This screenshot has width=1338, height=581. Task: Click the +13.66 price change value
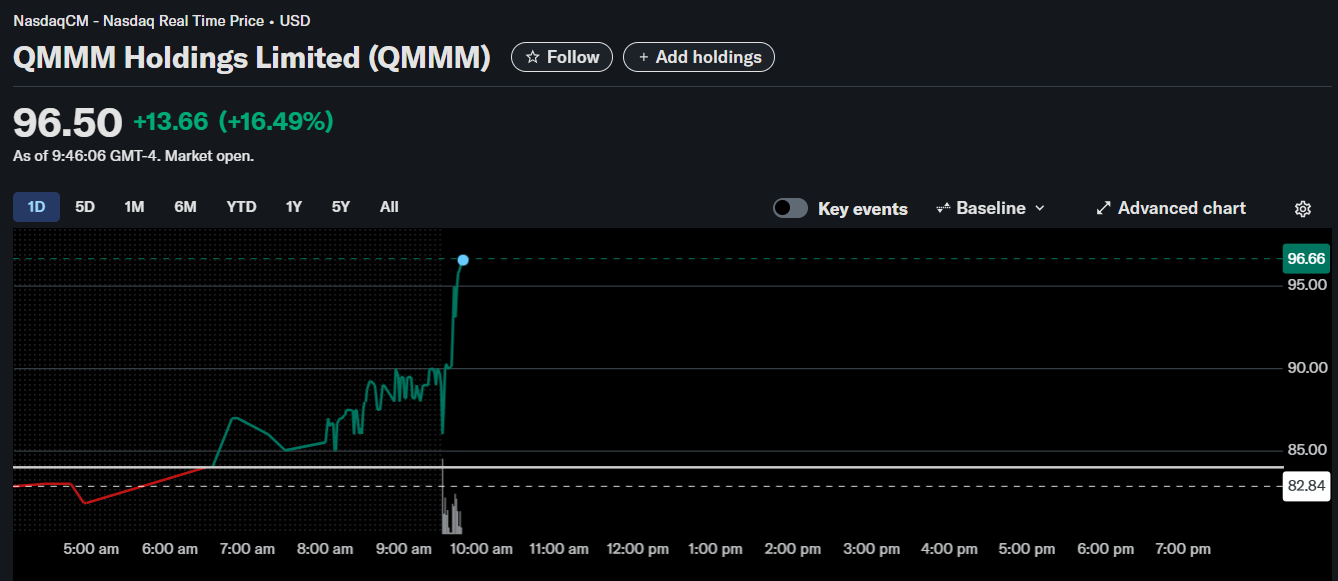pos(170,122)
